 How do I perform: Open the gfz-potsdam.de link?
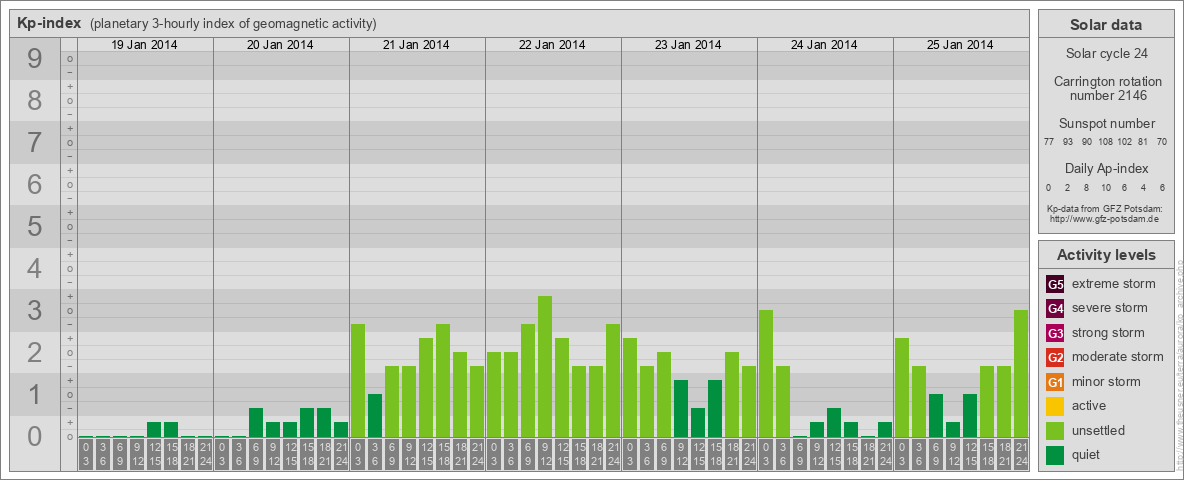[x=1104, y=218]
